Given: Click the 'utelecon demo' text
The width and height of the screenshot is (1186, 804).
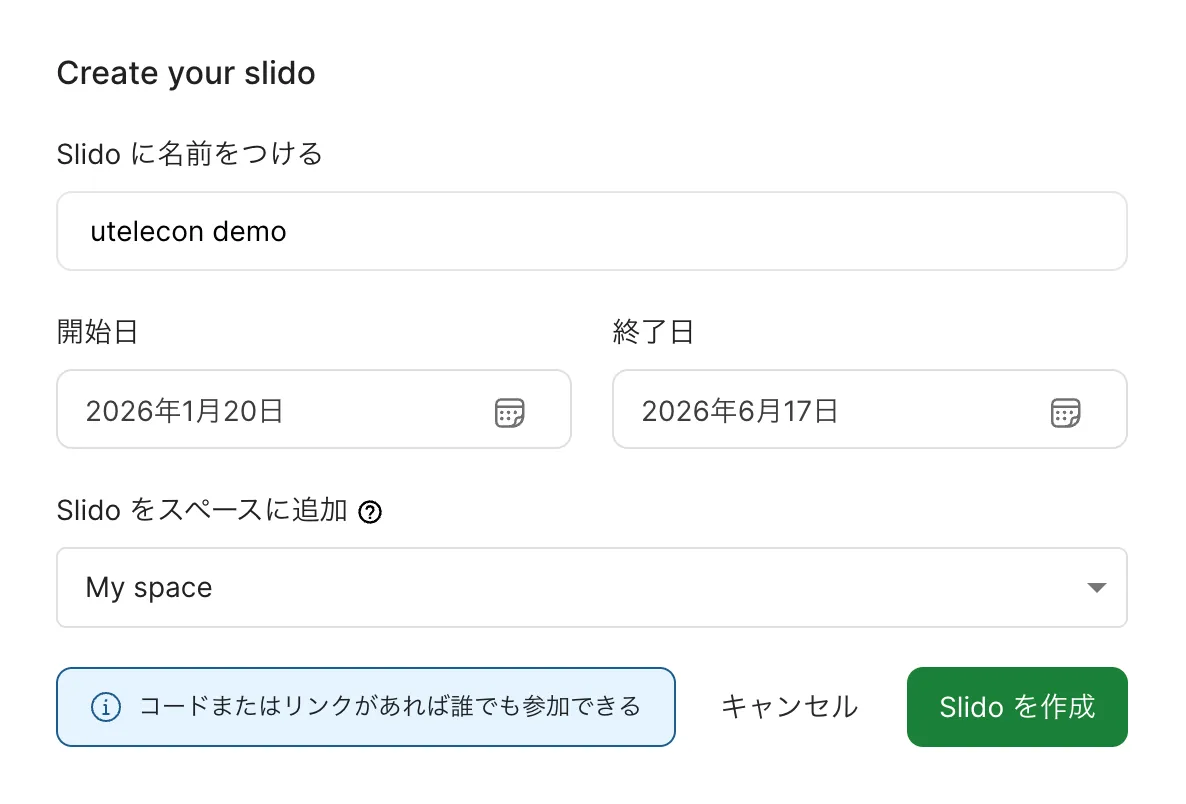Looking at the screenshot, I should pyautogui.click(x=188, y=232).
